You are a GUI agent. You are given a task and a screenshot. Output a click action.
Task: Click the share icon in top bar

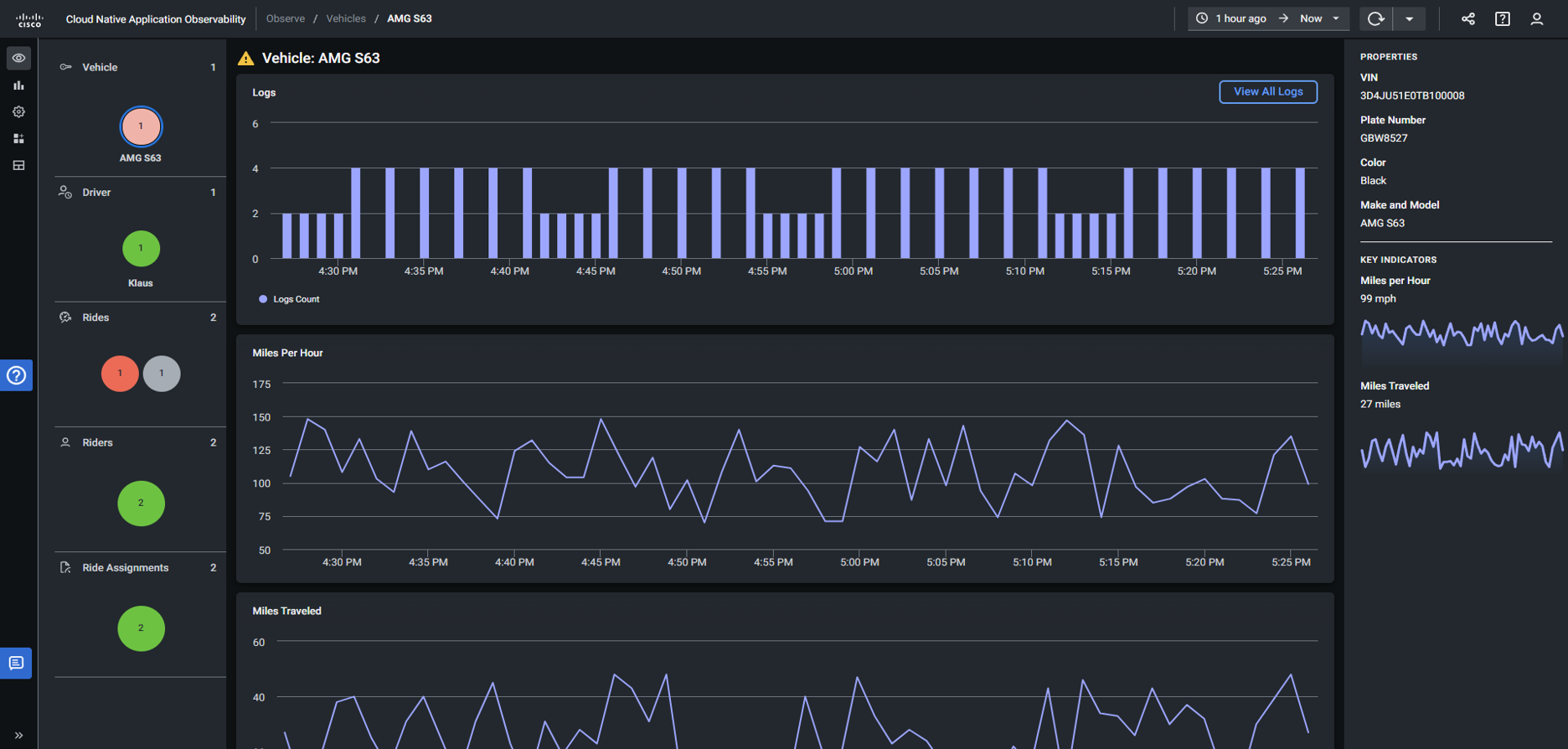(1468, 18)
